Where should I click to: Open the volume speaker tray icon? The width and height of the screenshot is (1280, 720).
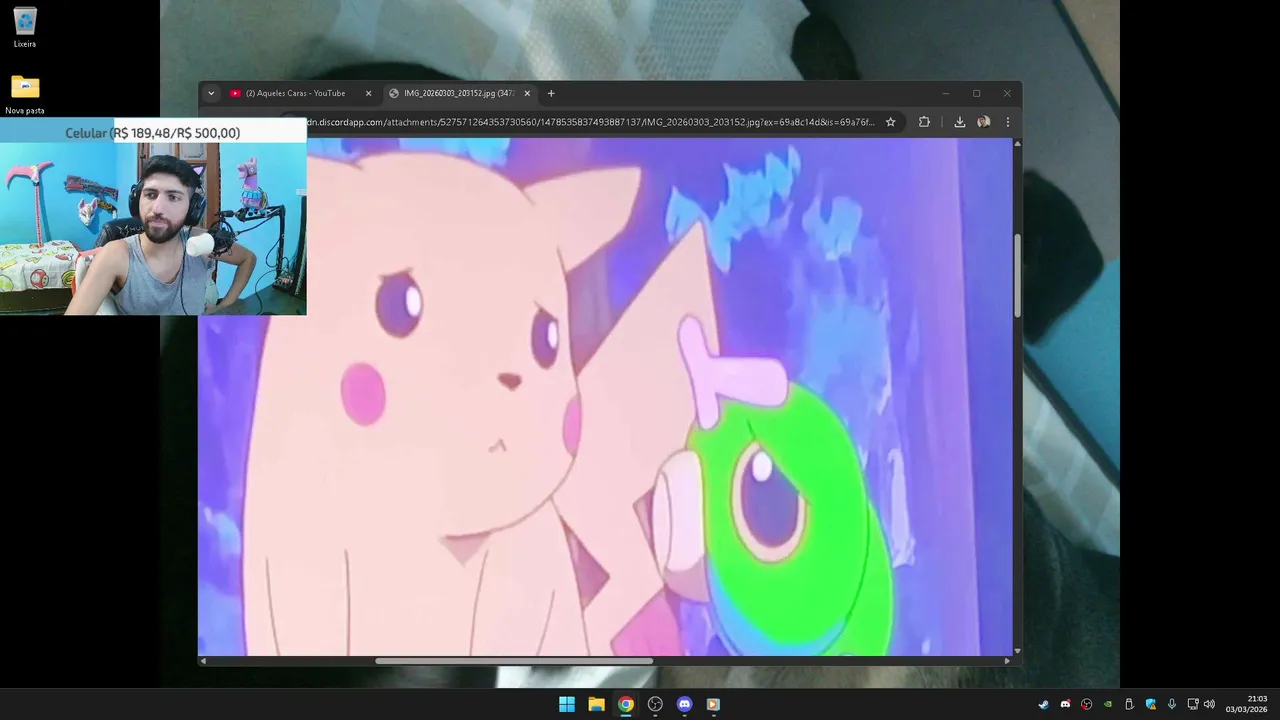[x=1209, y=704]
